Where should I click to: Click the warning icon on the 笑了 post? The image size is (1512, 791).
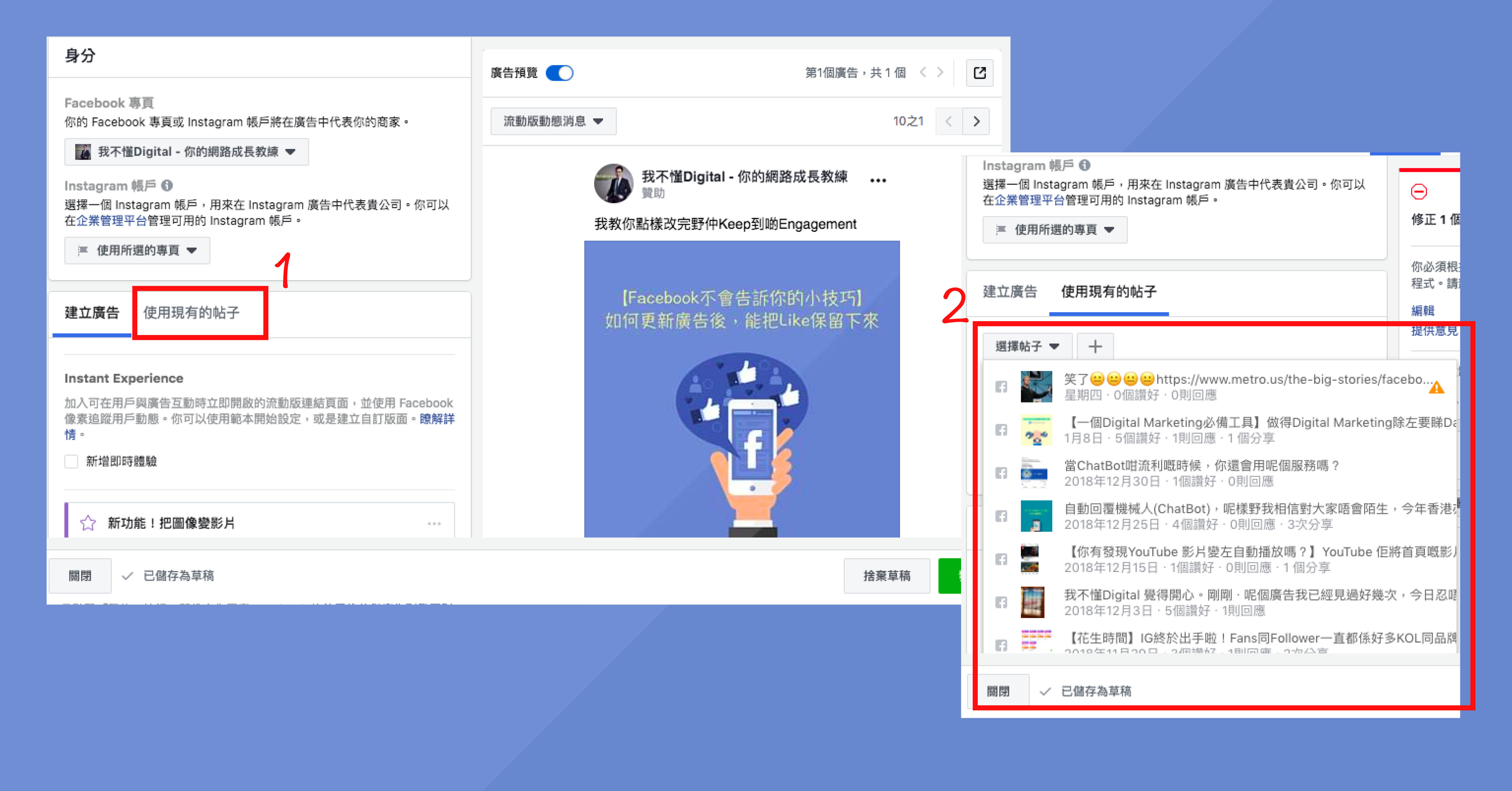coord(1436,388)
